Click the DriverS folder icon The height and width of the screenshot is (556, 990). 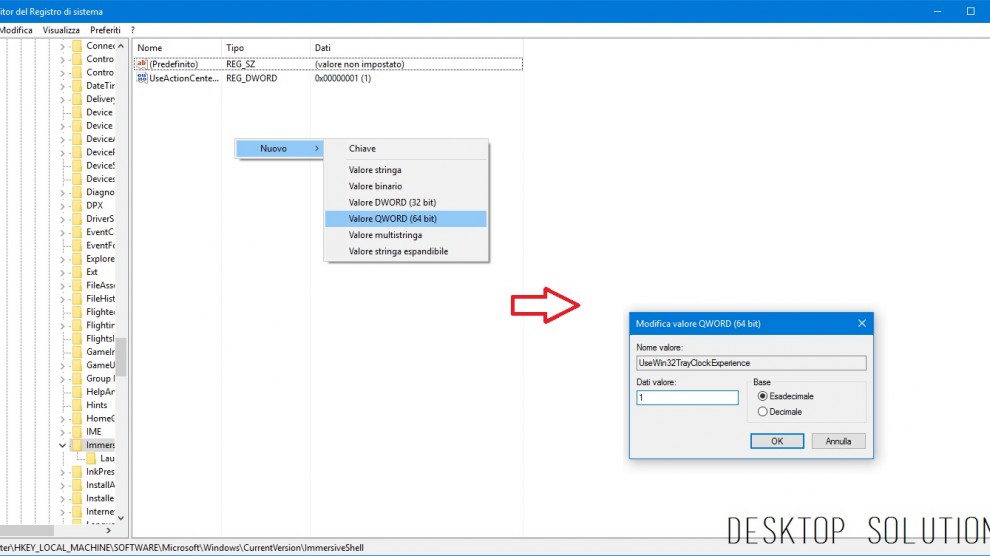coord(77,219)
